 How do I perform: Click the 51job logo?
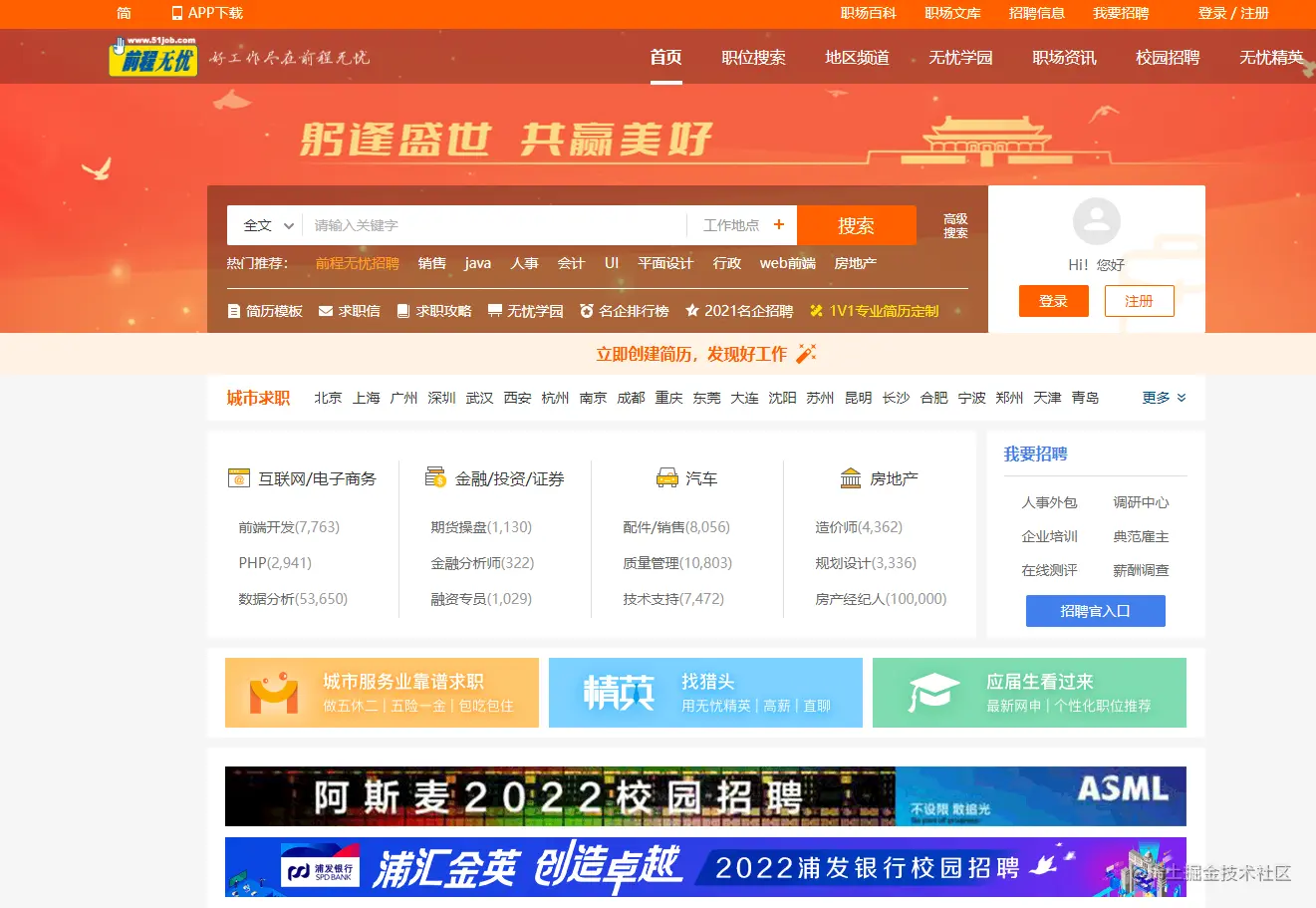click(x=153, y=57)
